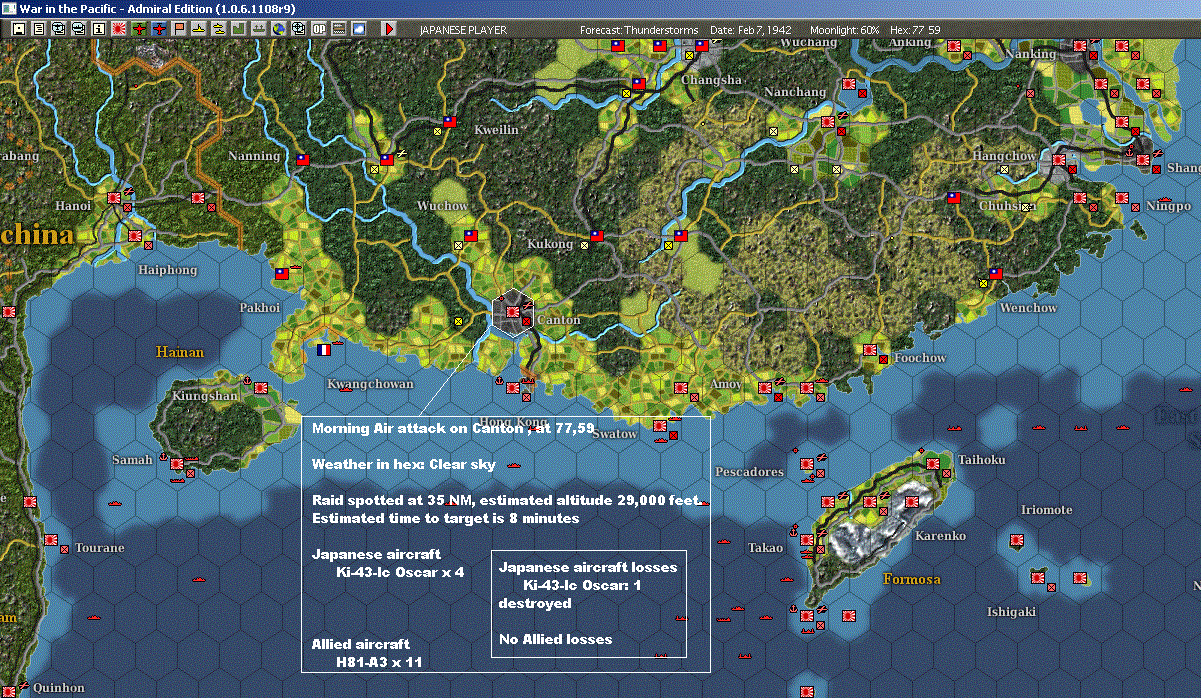Screen dimensions: 1201x698
Task: Click the Moonlight: 60% status text
Action: click(x=846, y=30)
